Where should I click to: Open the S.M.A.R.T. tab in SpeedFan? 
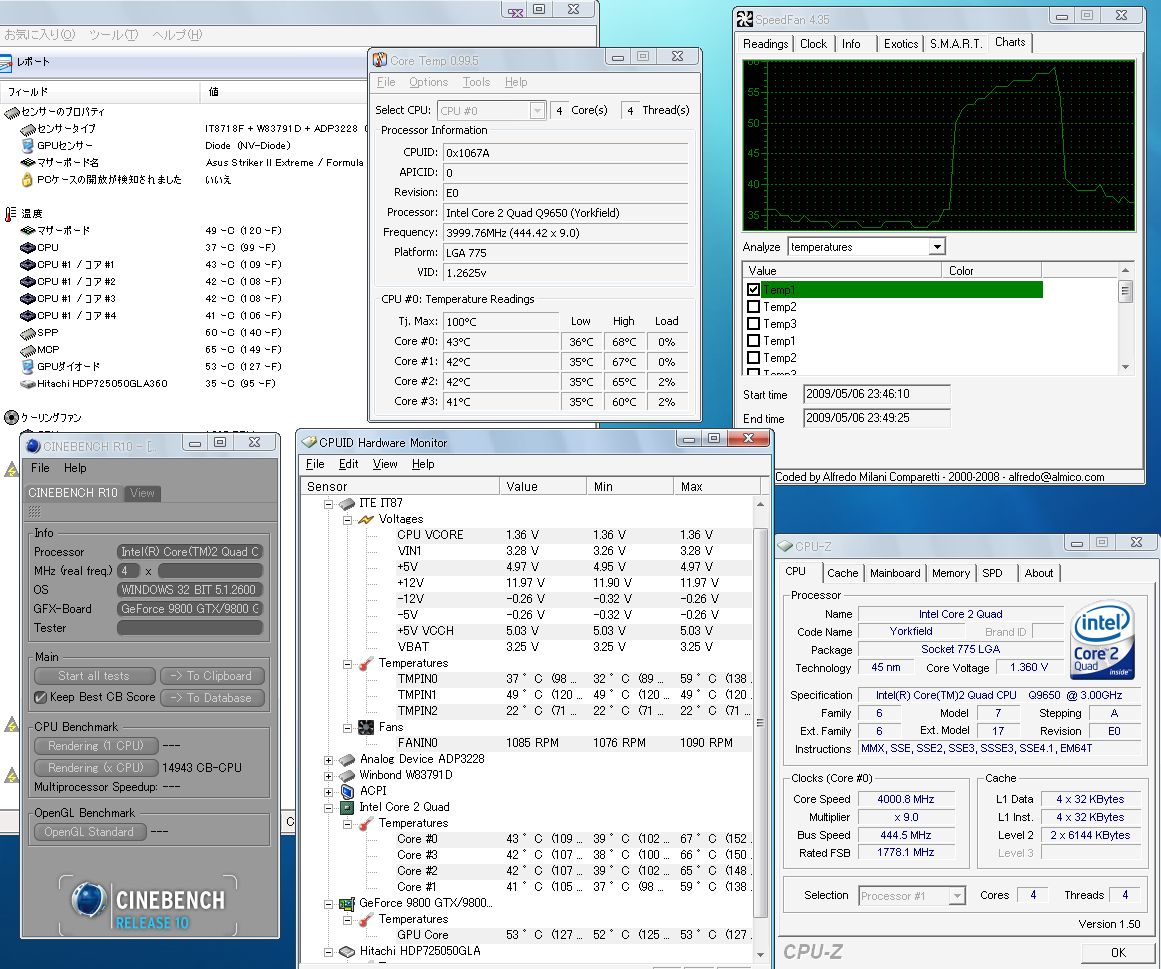click(x=955, y=44)
